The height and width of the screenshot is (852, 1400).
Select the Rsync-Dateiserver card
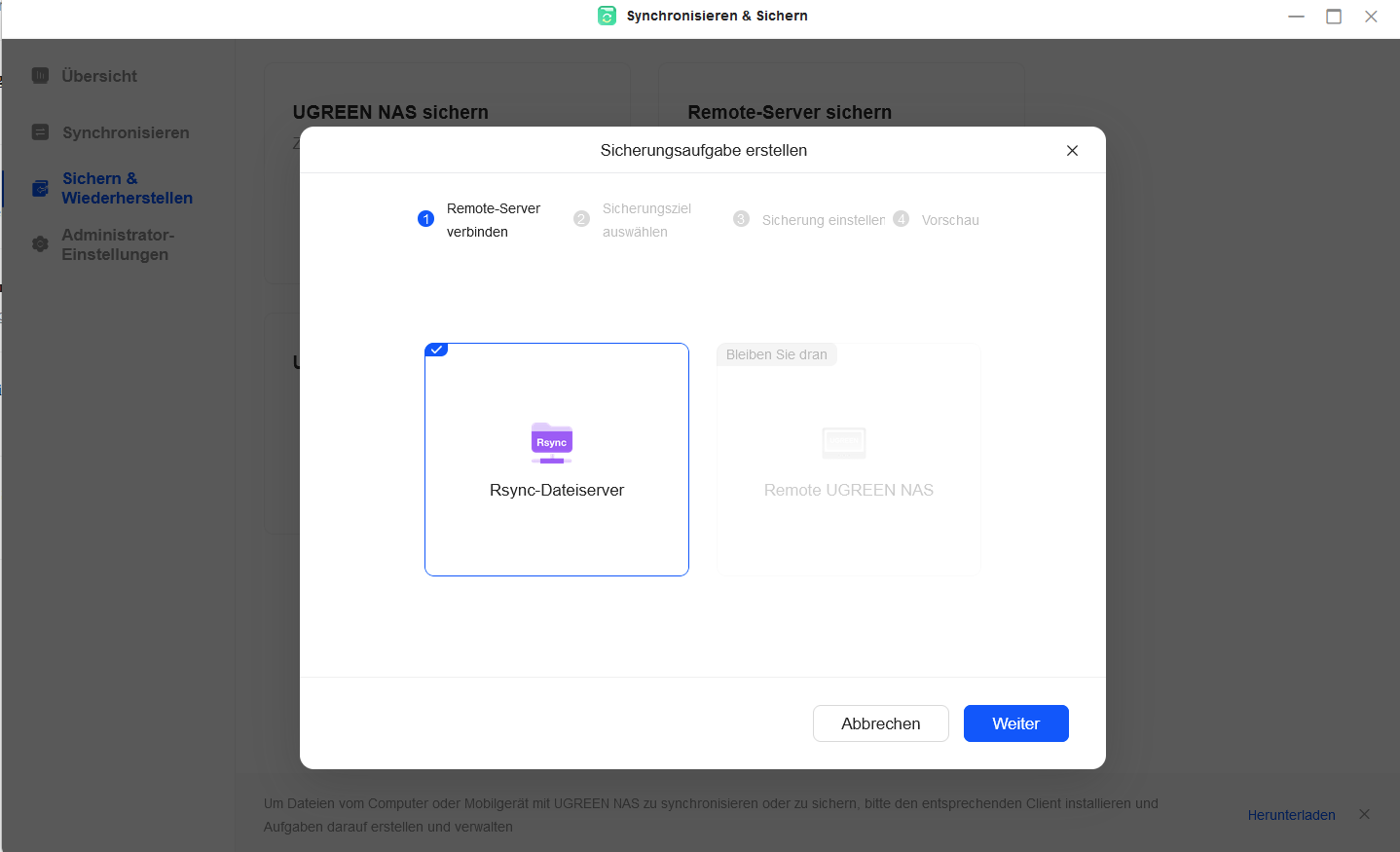click(x=557, y=460)
